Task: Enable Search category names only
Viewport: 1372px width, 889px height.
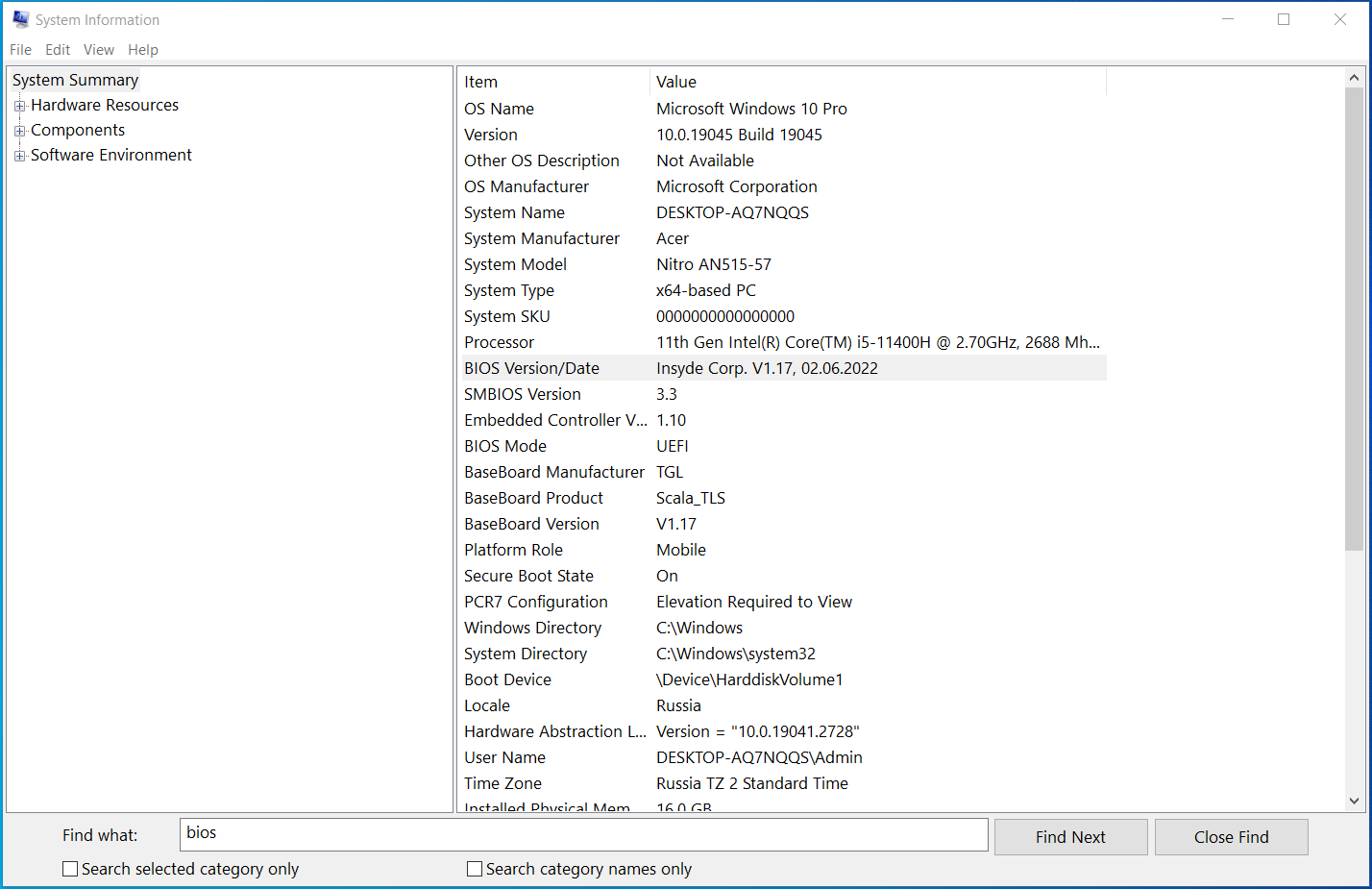Action: coord(475,869)
